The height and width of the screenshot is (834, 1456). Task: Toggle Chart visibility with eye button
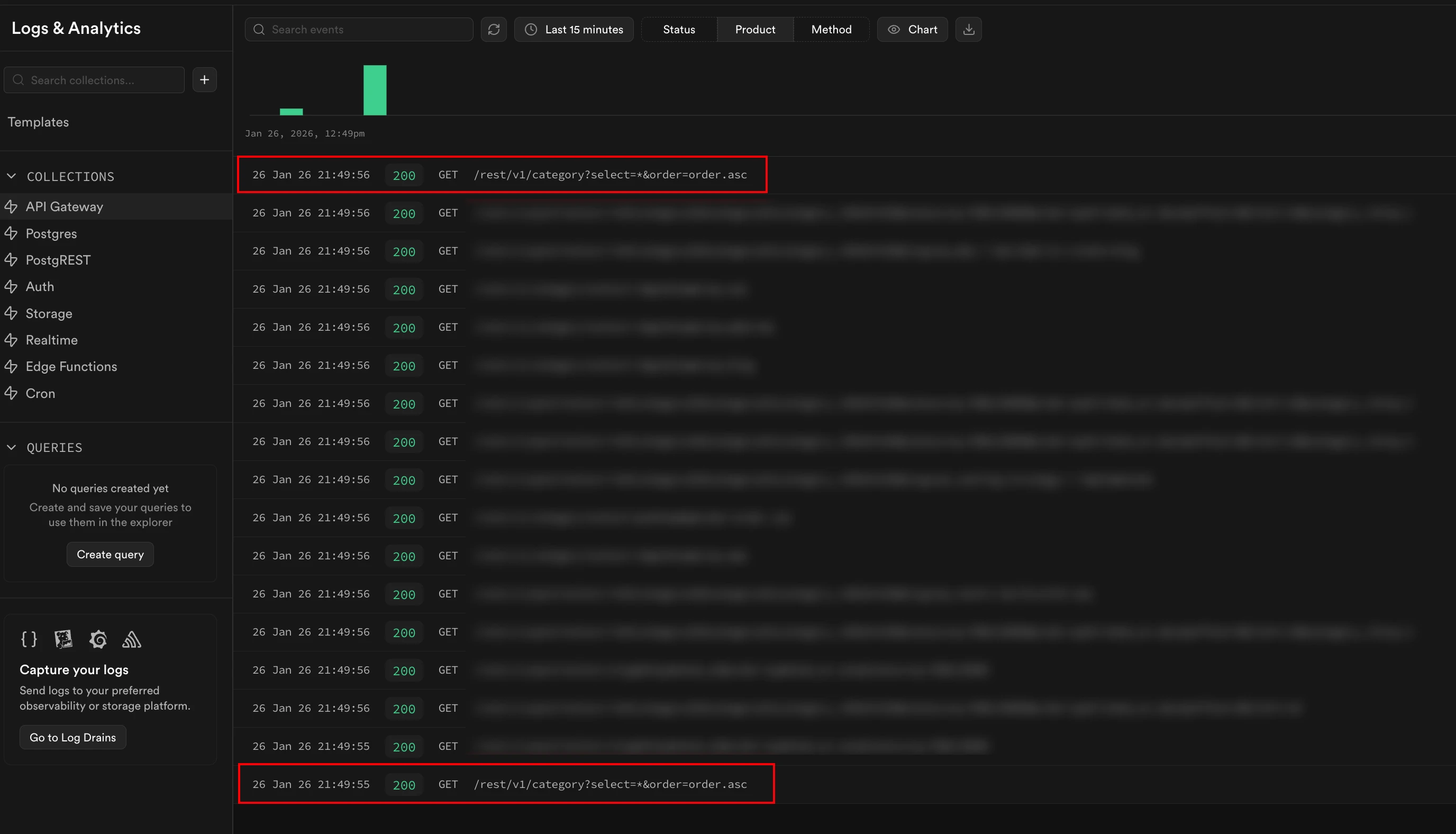912,29
